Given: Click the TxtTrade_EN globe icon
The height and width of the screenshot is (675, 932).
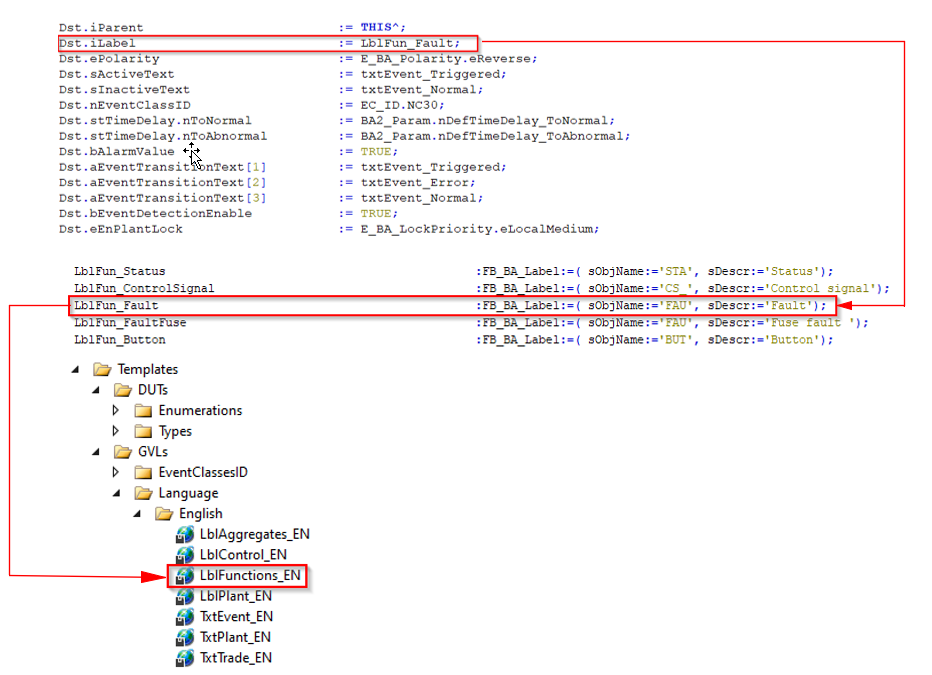Looking at the screenshot, I should [x=185, y=658].
